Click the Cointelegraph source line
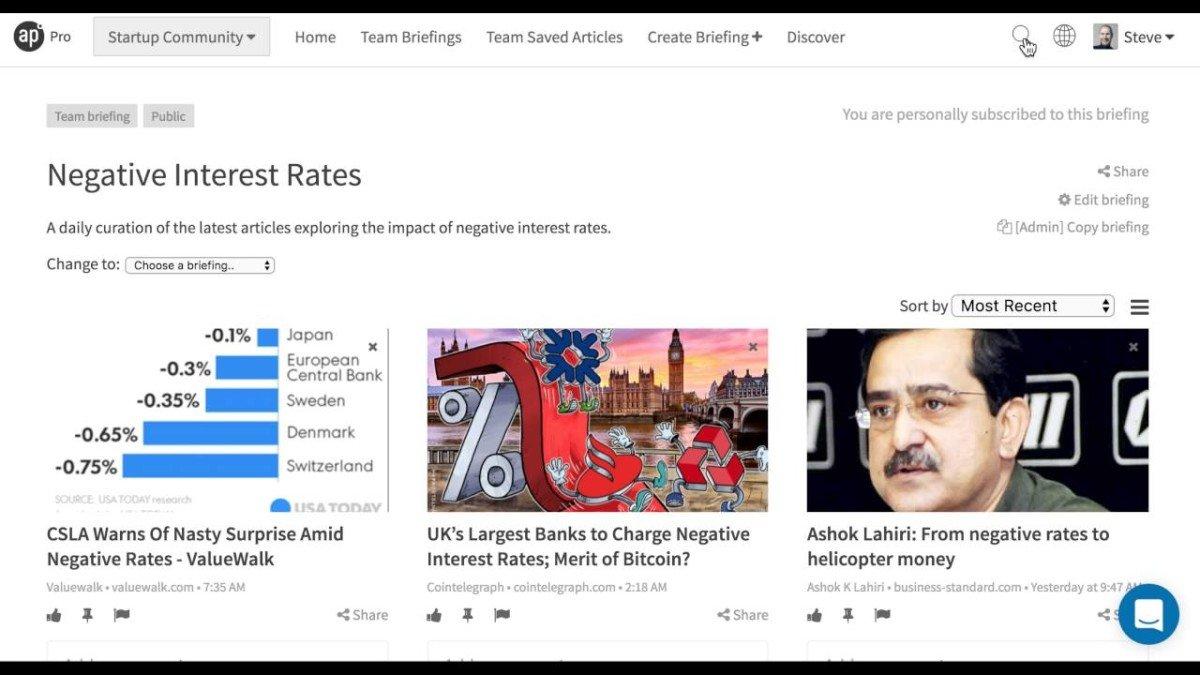 (547, 587)
